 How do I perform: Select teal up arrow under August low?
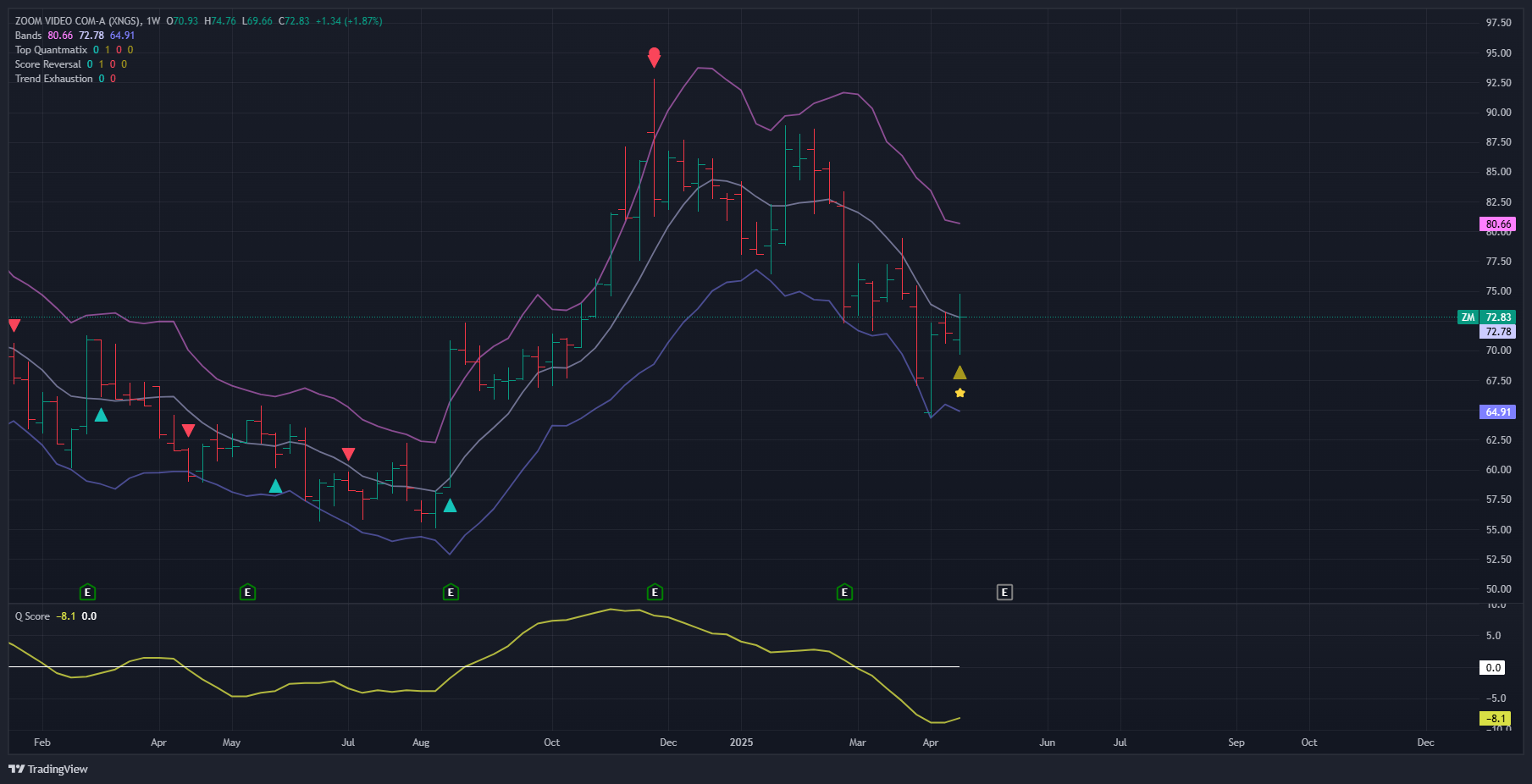click(x=451, y=505)
